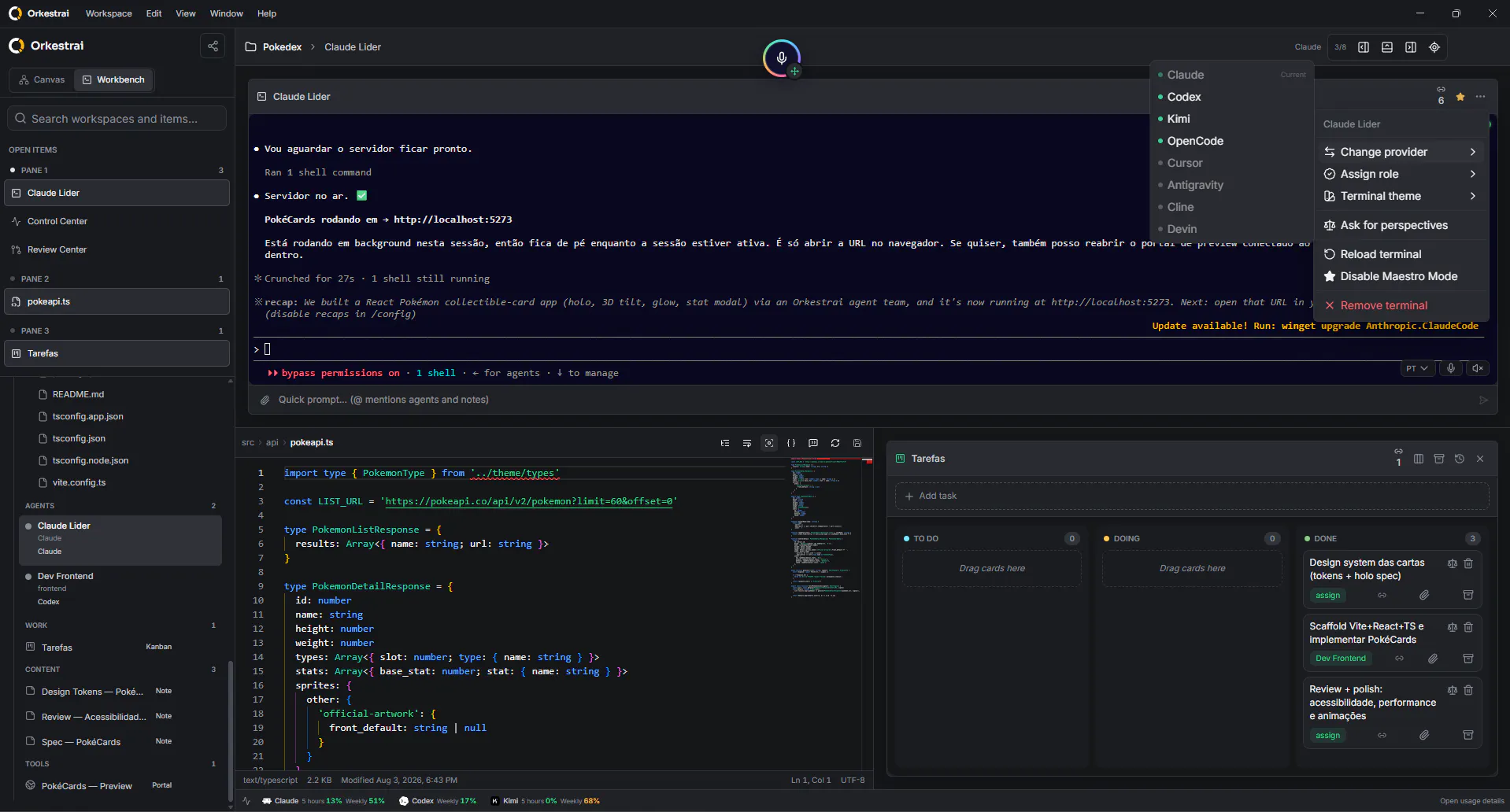Click the Search workspaces and items field

coord(117,119)
